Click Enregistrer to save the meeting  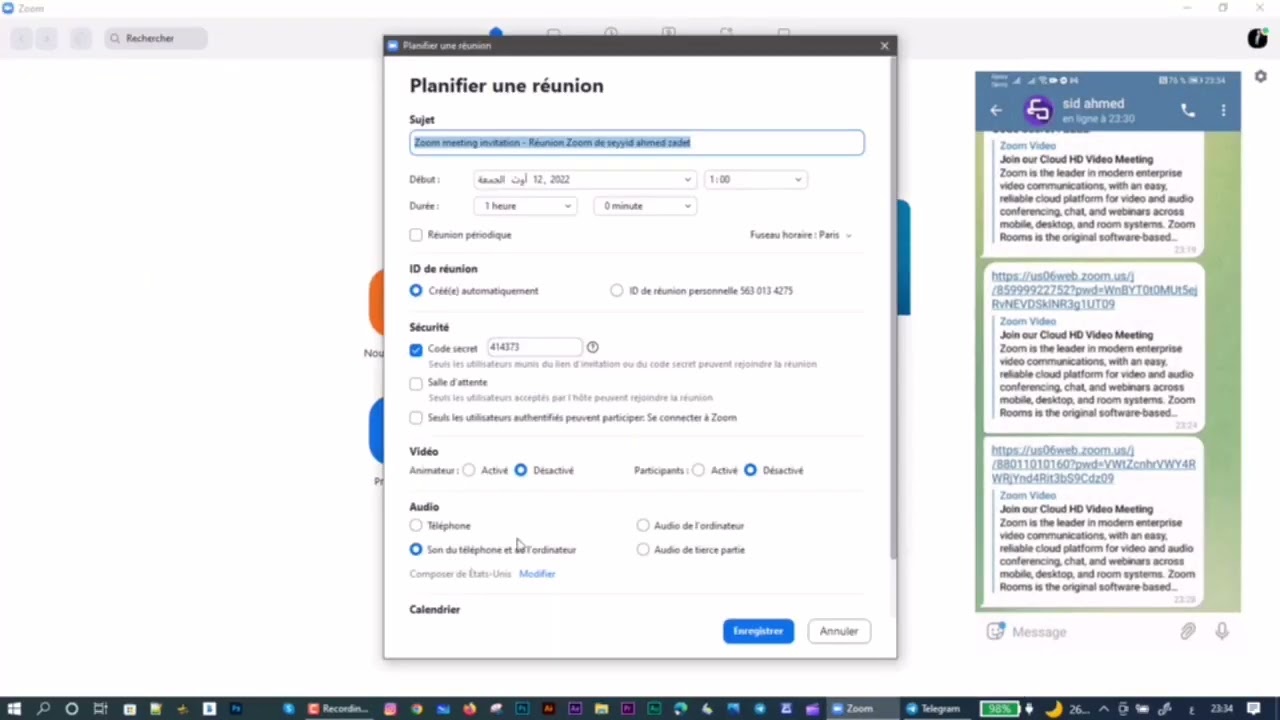point(758,631)
